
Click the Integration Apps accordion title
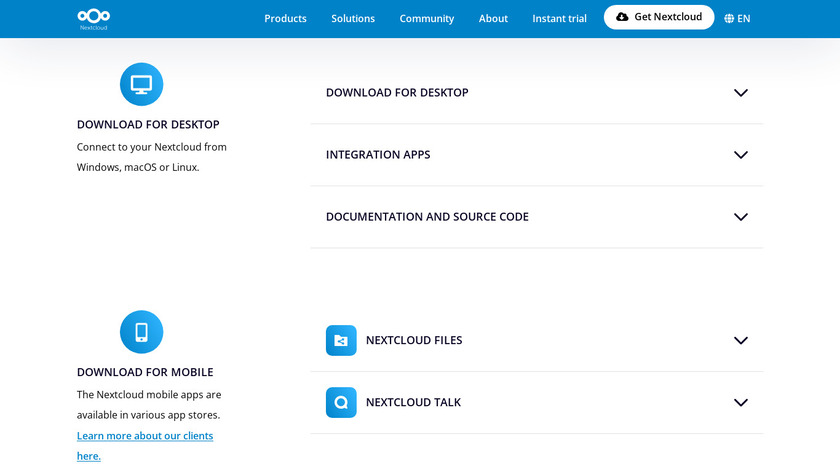(x=378, y=155)
